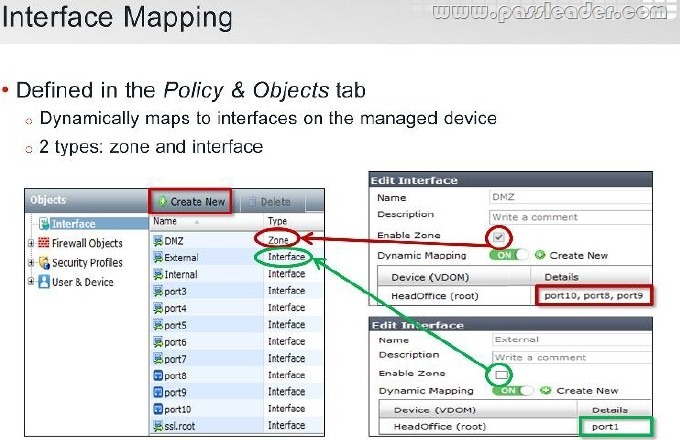The width and height of the screenshot is (680, 440).
Task: Click the ssl.root interface icon
Action: point(158,426)
